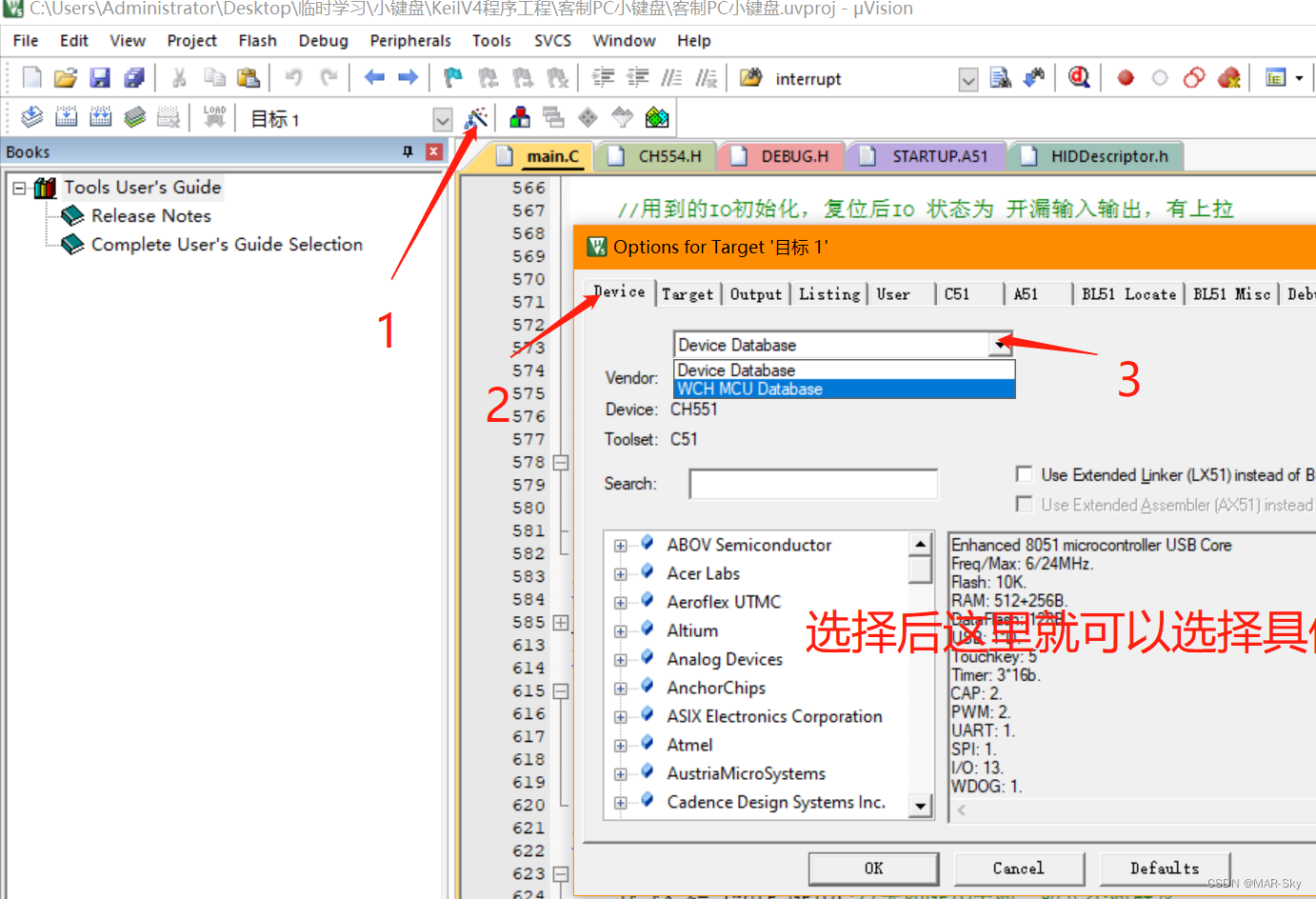This screenshot has height=899, width=1316.
Task: Translate the current file icon
Action: pos(31,118)
